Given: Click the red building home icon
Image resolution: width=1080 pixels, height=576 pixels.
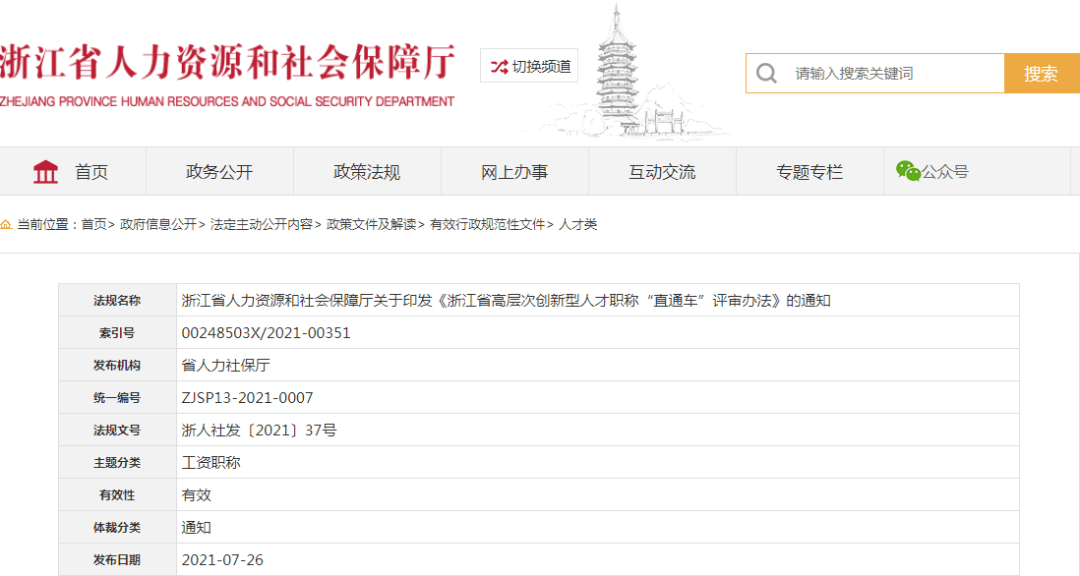Looking at the screenshot, I should tap(45, 172).
